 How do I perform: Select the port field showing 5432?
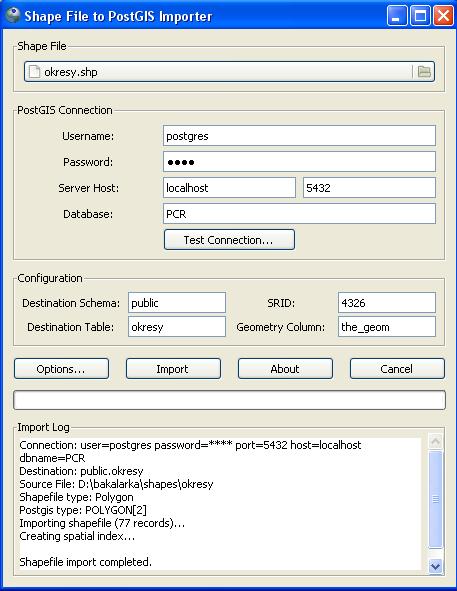[369, 188]
